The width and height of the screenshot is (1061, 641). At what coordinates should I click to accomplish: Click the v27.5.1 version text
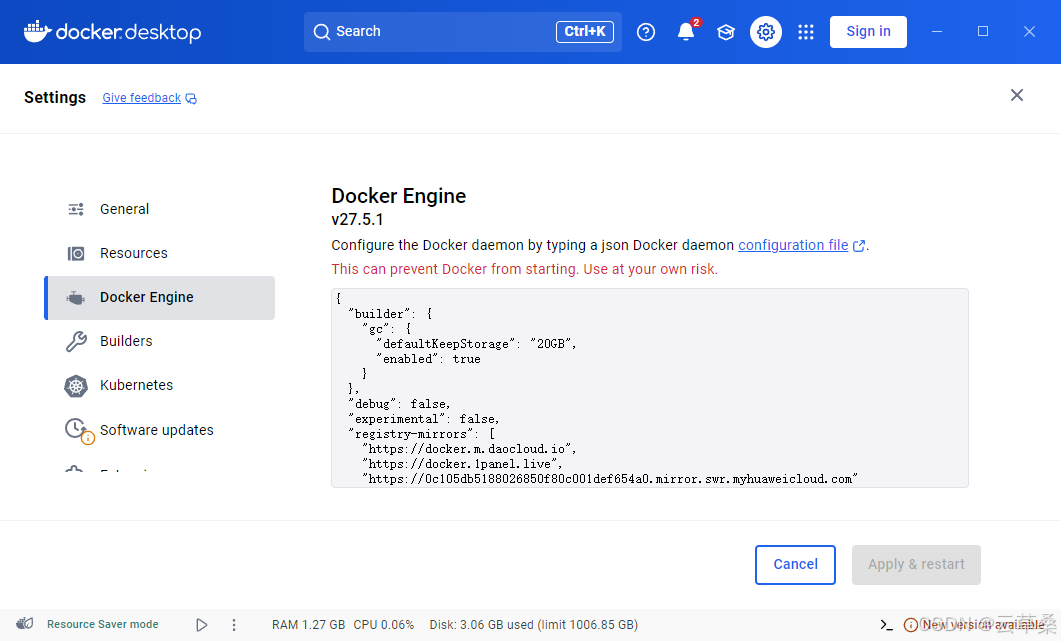tap(357, 220)
